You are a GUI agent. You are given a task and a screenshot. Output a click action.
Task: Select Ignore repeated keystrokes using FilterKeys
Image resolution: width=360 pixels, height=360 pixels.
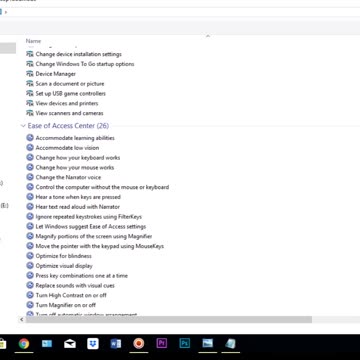coord(89,217)
